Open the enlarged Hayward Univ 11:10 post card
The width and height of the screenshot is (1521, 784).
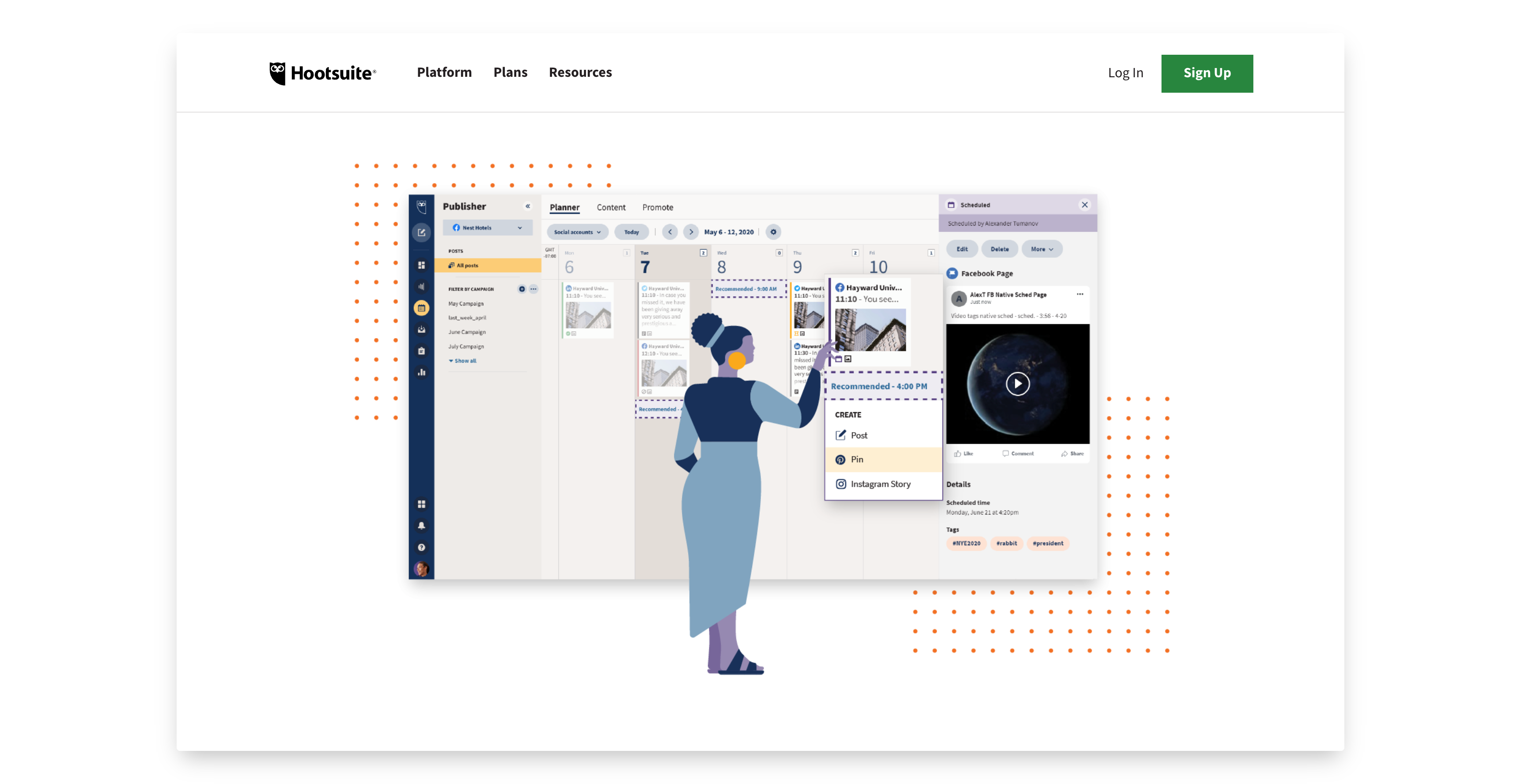click(870, 322)
